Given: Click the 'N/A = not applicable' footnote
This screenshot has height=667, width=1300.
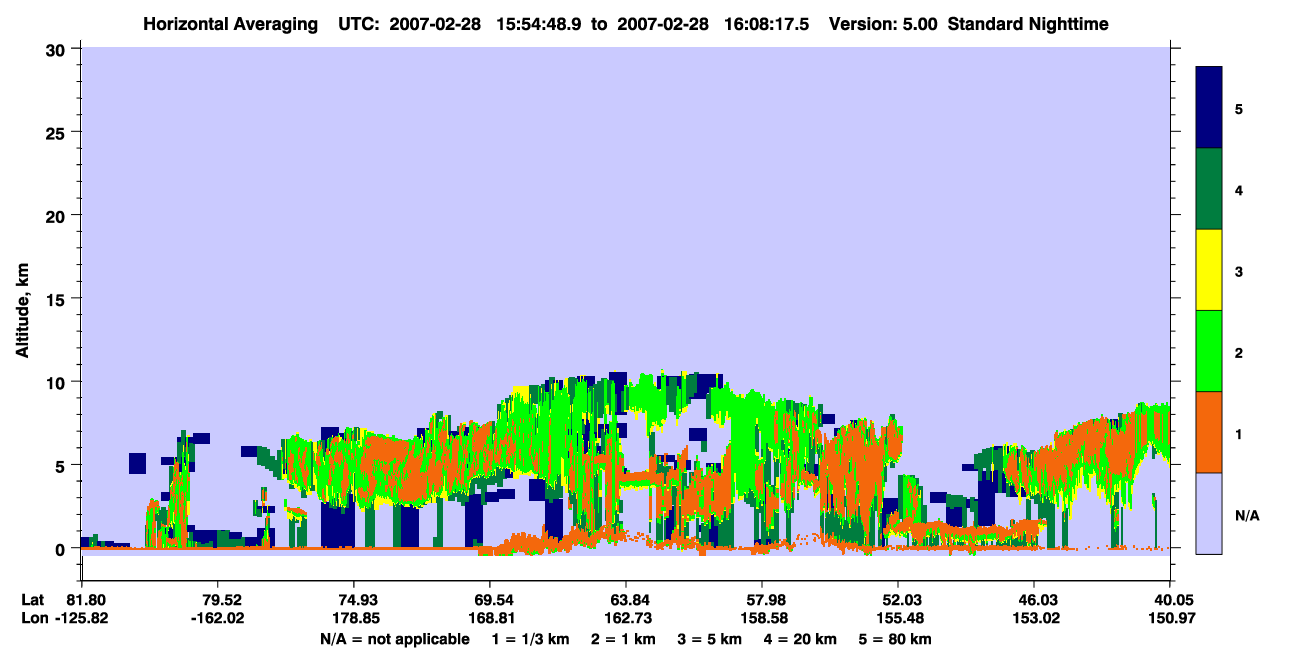Looking at the screenshot, I should point(395,639).
